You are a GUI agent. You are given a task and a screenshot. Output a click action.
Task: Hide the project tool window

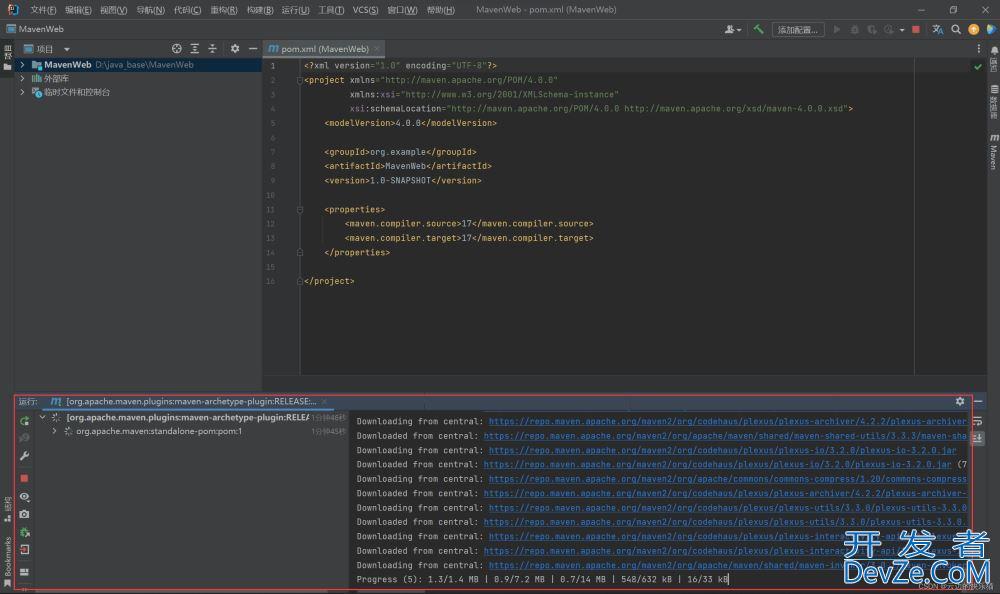point(253,48)
